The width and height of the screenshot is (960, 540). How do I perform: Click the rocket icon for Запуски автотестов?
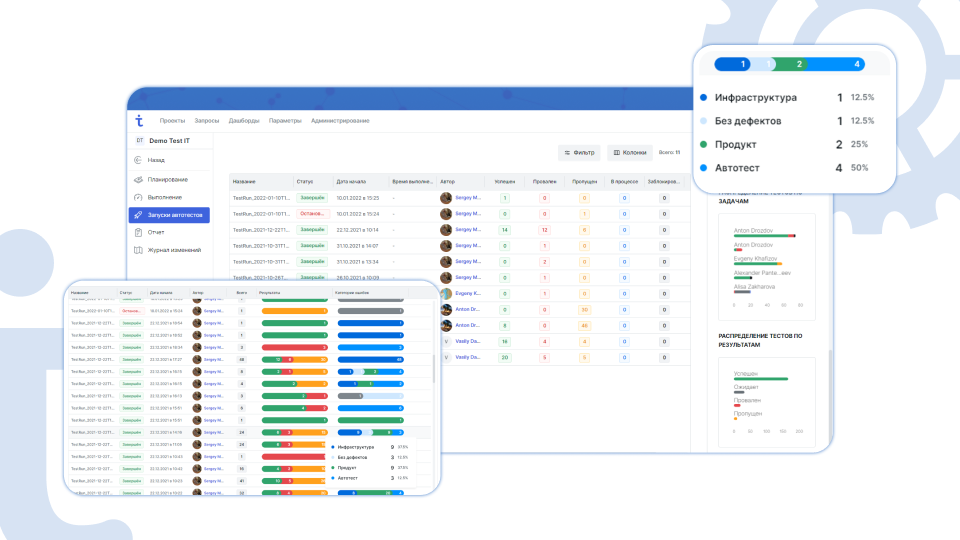click(x=138, y=215)
